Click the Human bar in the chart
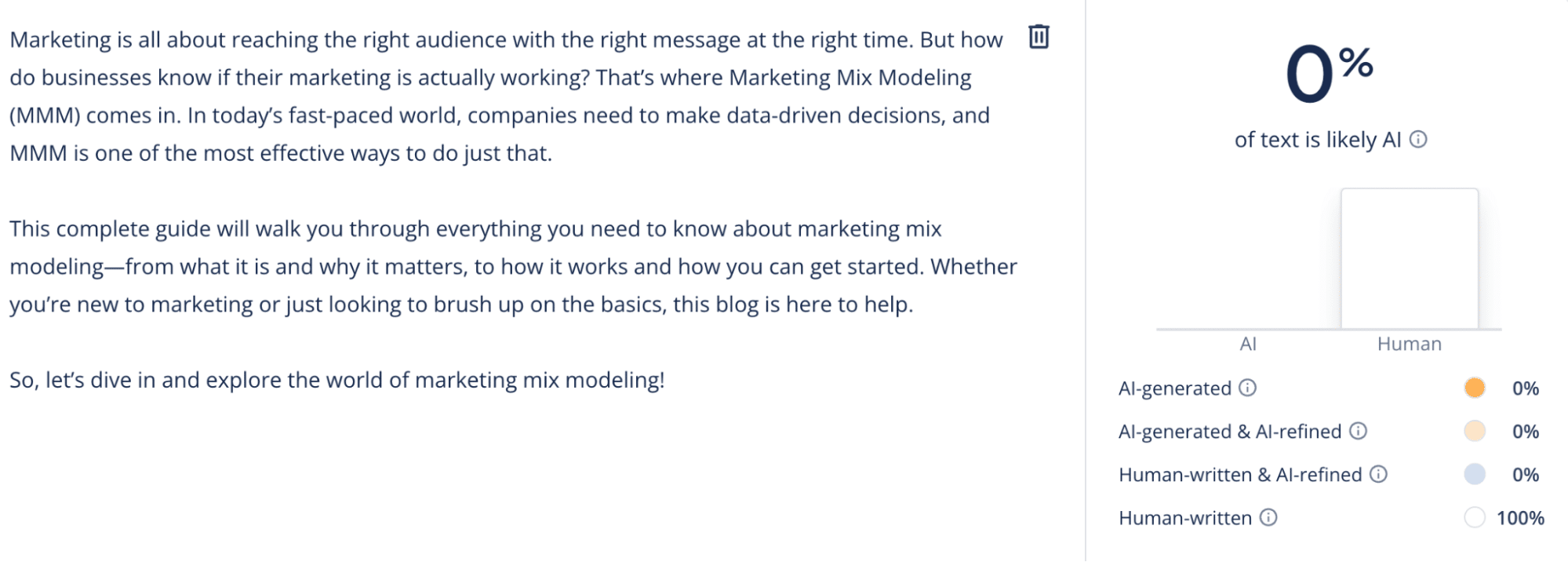 pyautogui.click(x=1410, y=258)
